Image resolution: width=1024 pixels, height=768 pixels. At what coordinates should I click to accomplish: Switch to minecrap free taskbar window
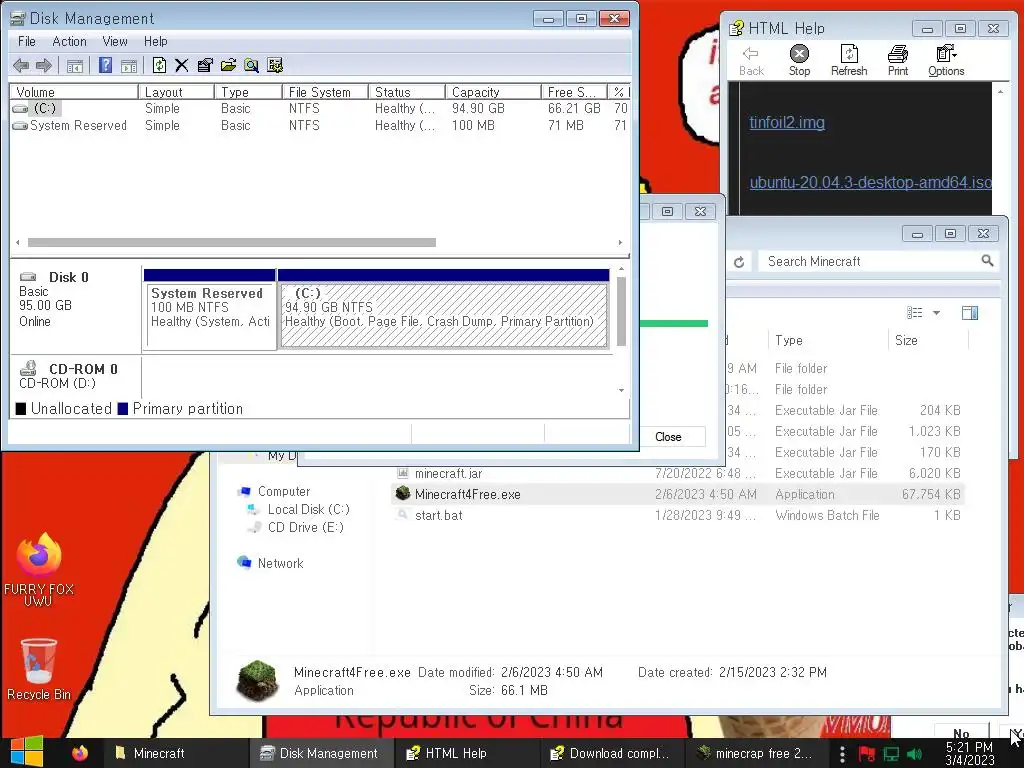758,753
